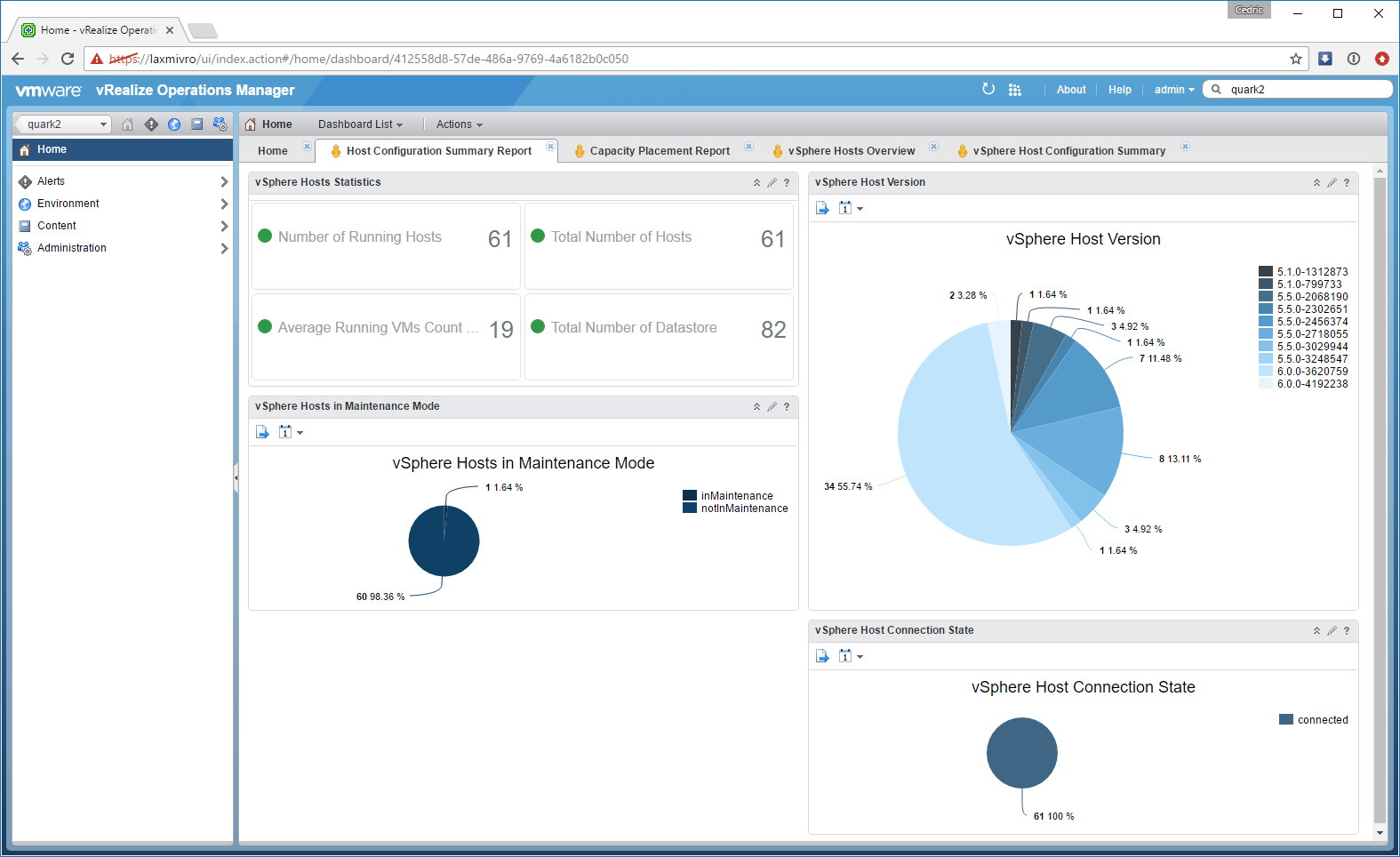The image size is (1400, 857).
Task: Click the Environment globe icon in the left toolbar
Action: [x=174, y=124]
